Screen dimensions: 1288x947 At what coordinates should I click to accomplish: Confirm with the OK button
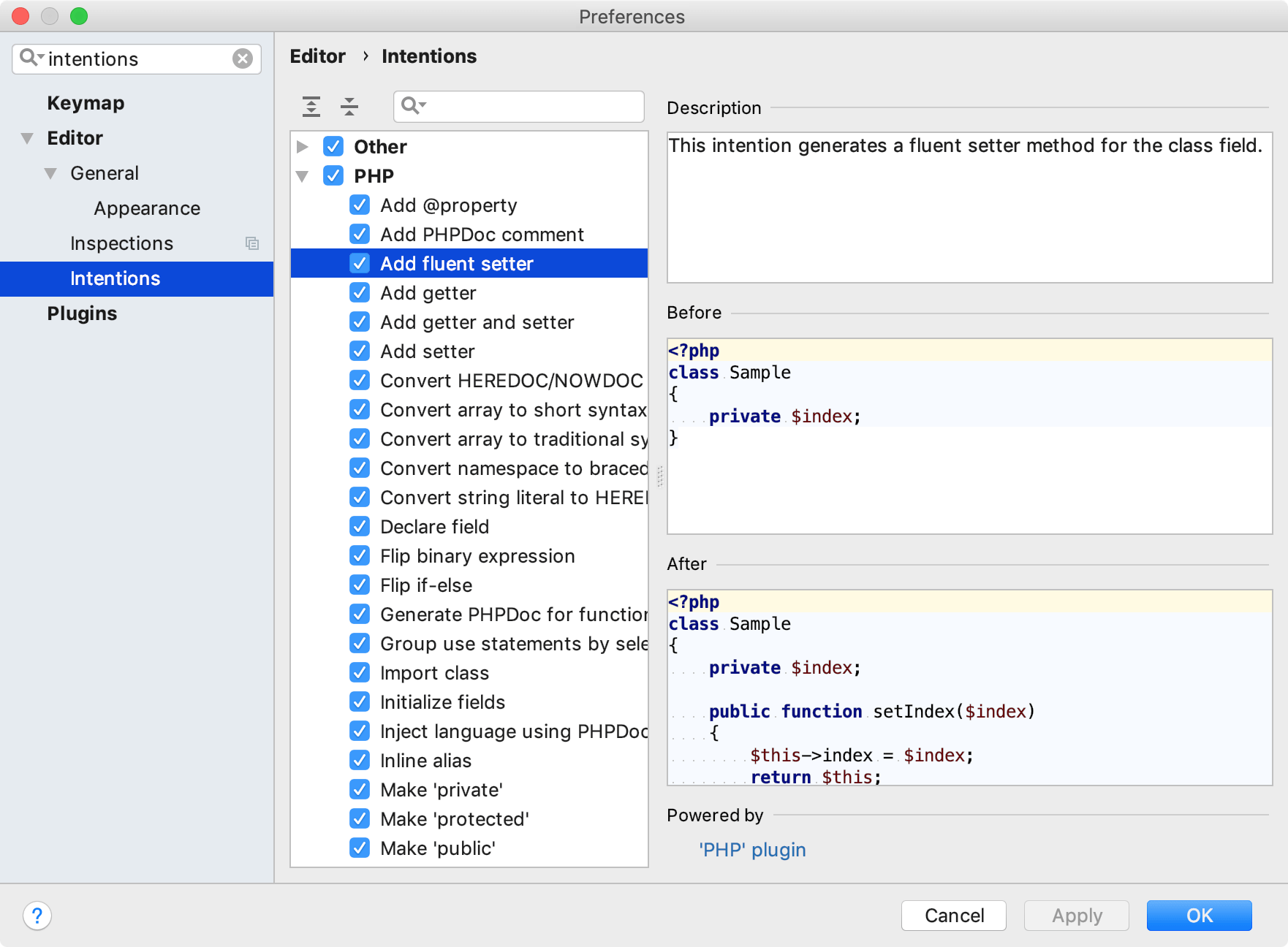[x=1200, y=916]
